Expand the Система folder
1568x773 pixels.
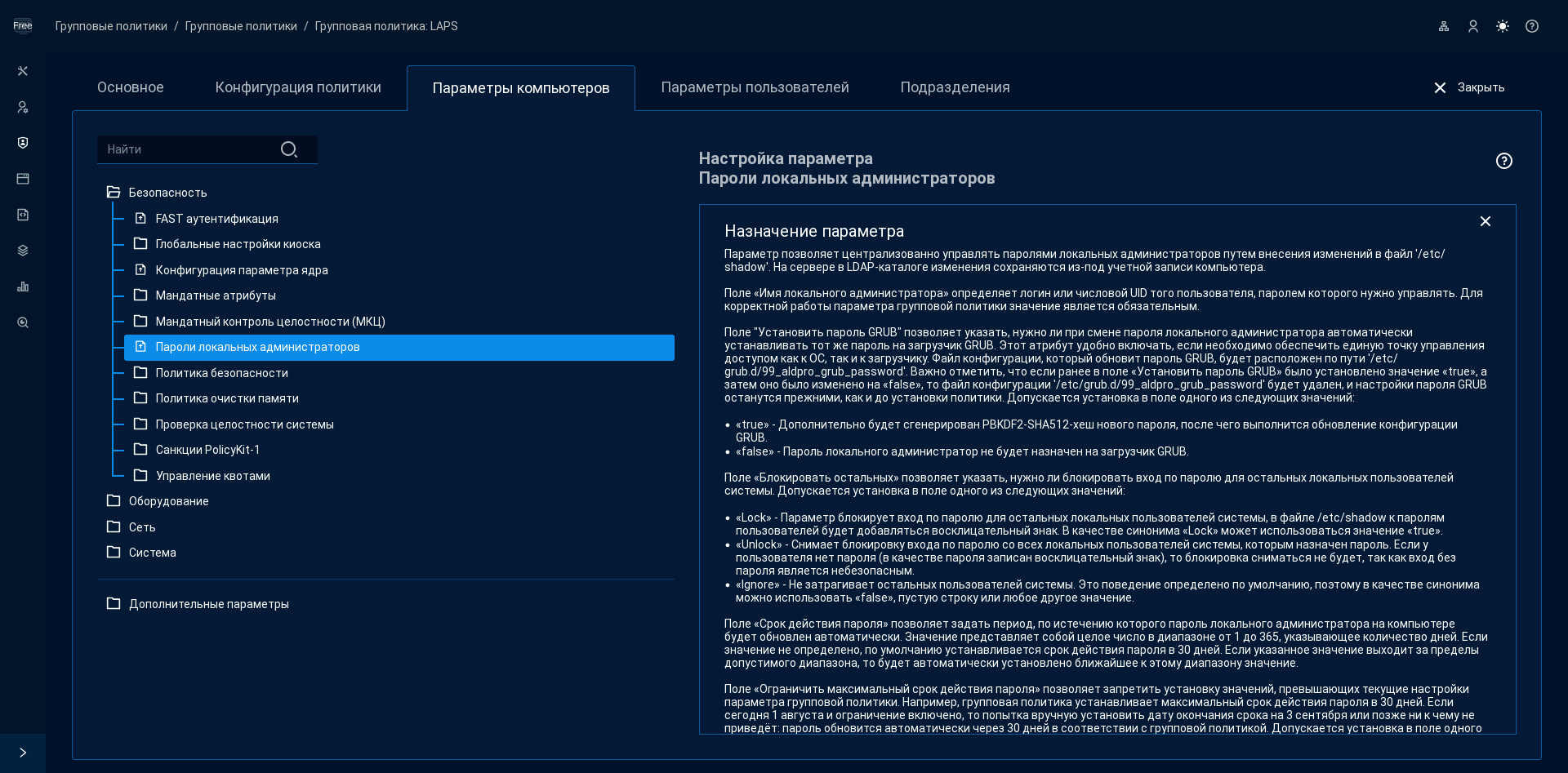[114, 553]
